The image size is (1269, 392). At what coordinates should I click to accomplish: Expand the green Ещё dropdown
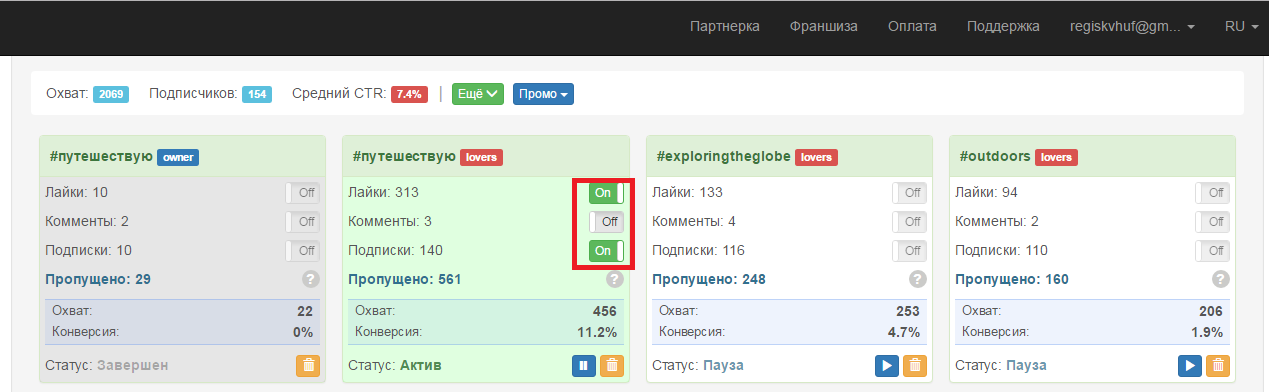478,94
